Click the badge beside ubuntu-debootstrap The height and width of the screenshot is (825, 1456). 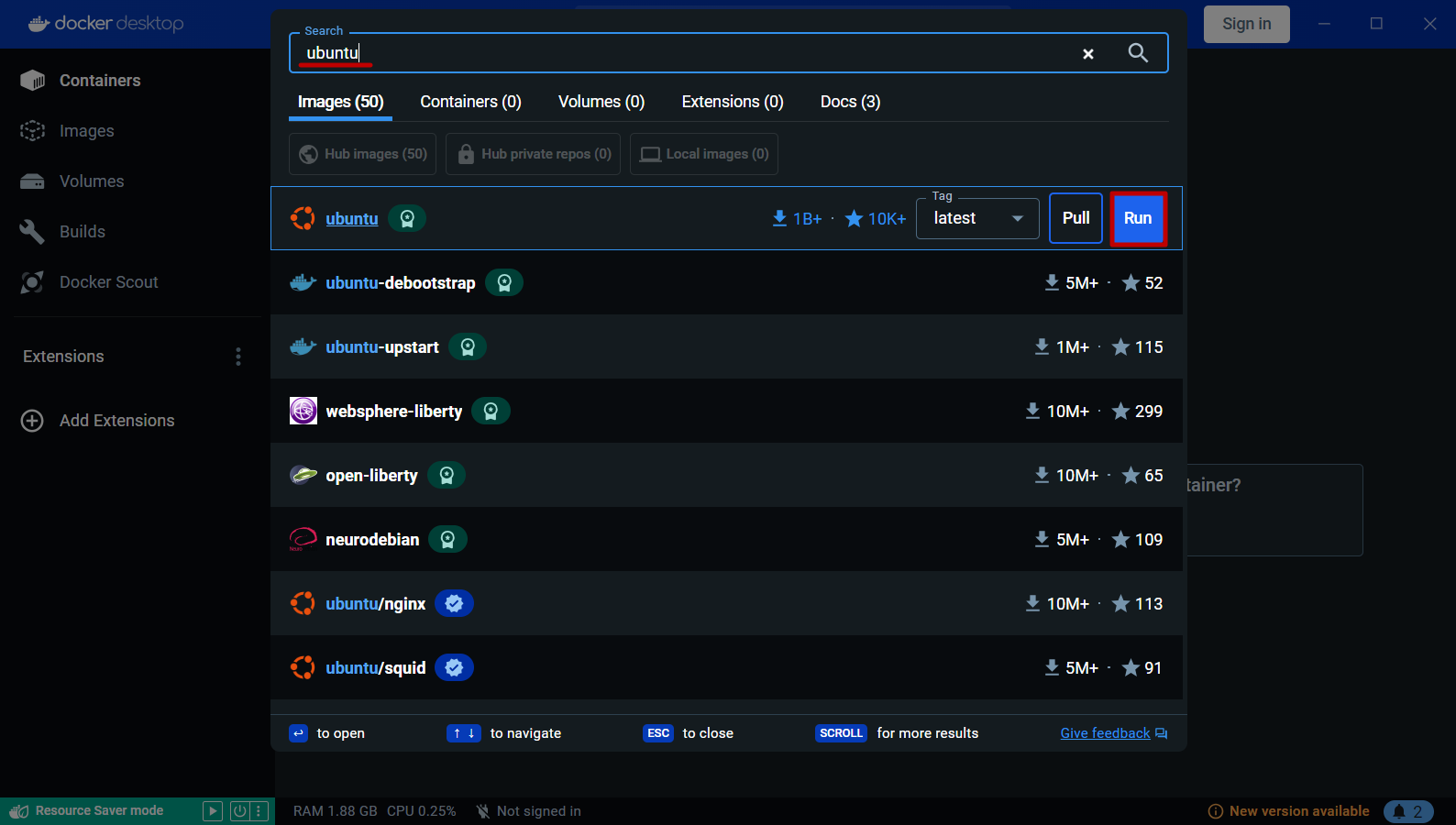point(504,282)
